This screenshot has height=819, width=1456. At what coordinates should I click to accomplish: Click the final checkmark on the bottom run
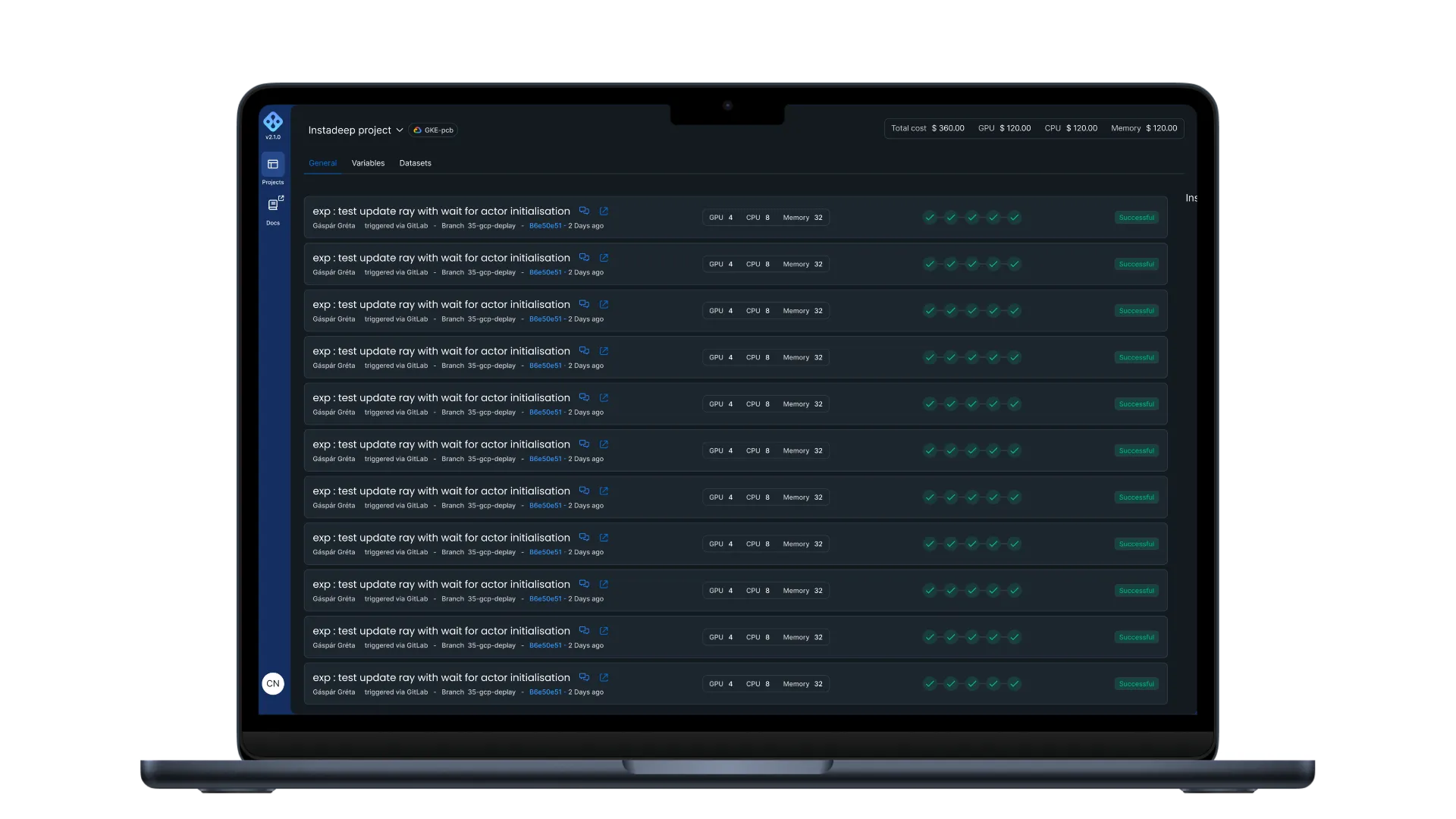tap(1015, 683)
